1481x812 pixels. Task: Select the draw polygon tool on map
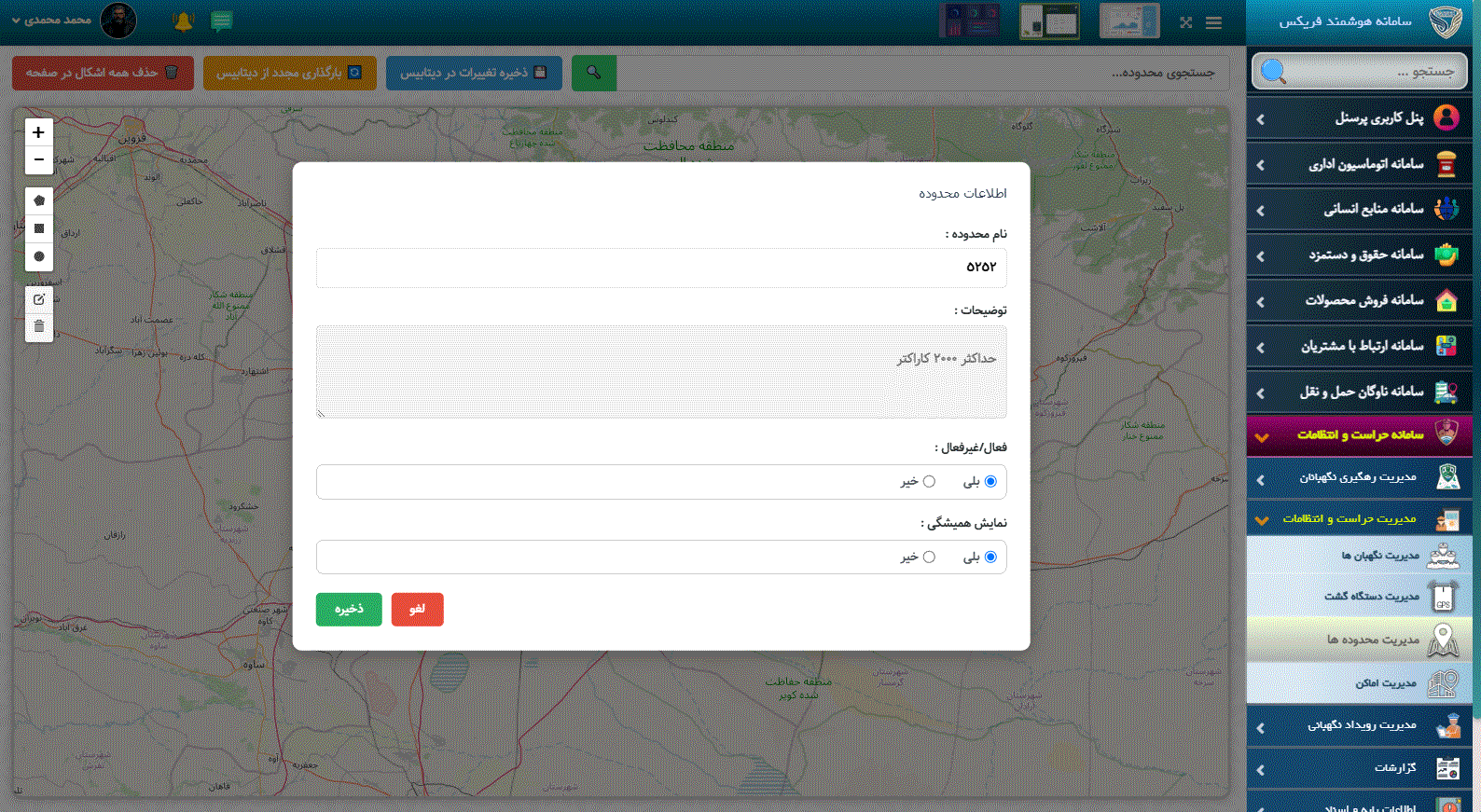coord(39,200)
